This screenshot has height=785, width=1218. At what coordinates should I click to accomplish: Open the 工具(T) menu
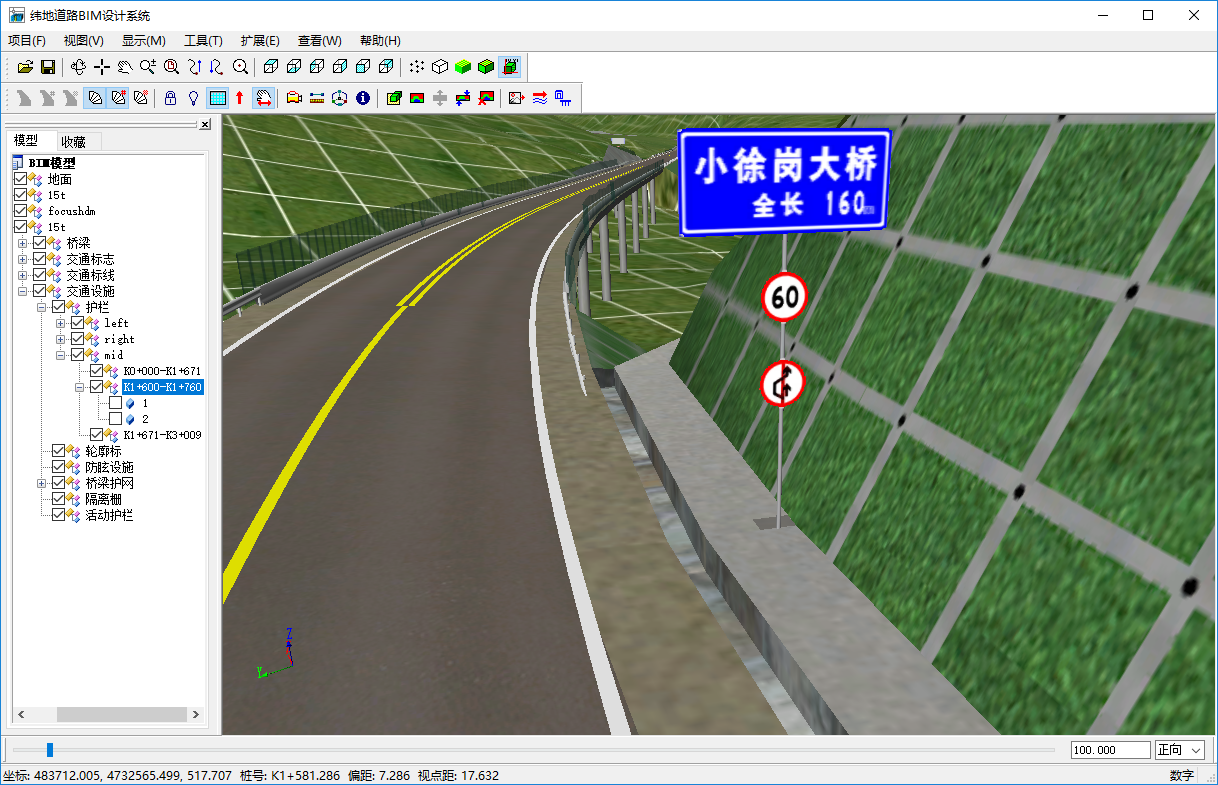click(x=203, y=41)
